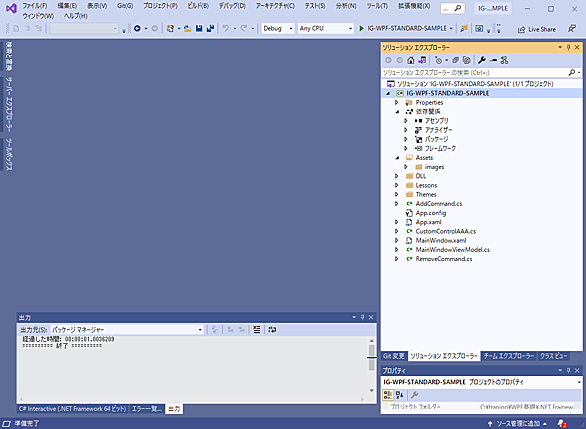Click the add to source control status item
Image resolution: width=586 pixels, height=429 pixels.
tap(518, 423)
